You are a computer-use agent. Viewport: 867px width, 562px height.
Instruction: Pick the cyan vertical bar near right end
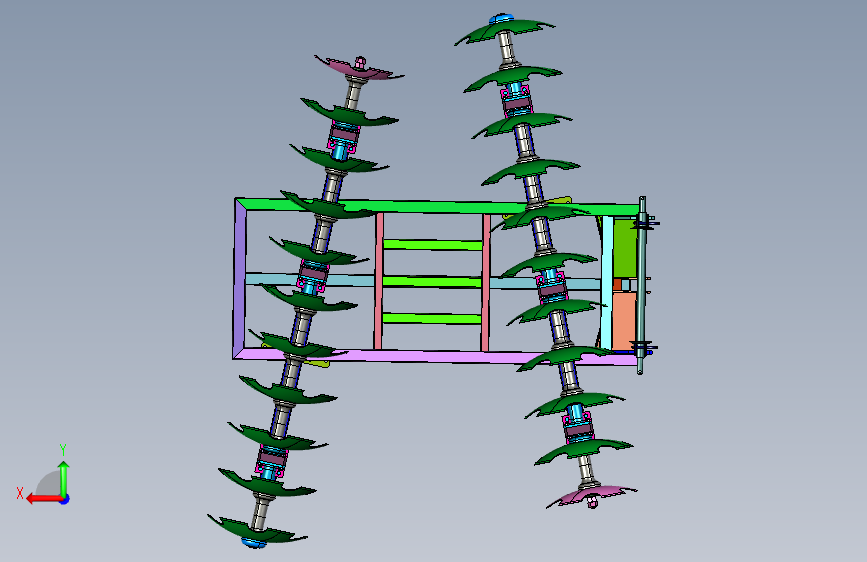[x=607, y=283]
